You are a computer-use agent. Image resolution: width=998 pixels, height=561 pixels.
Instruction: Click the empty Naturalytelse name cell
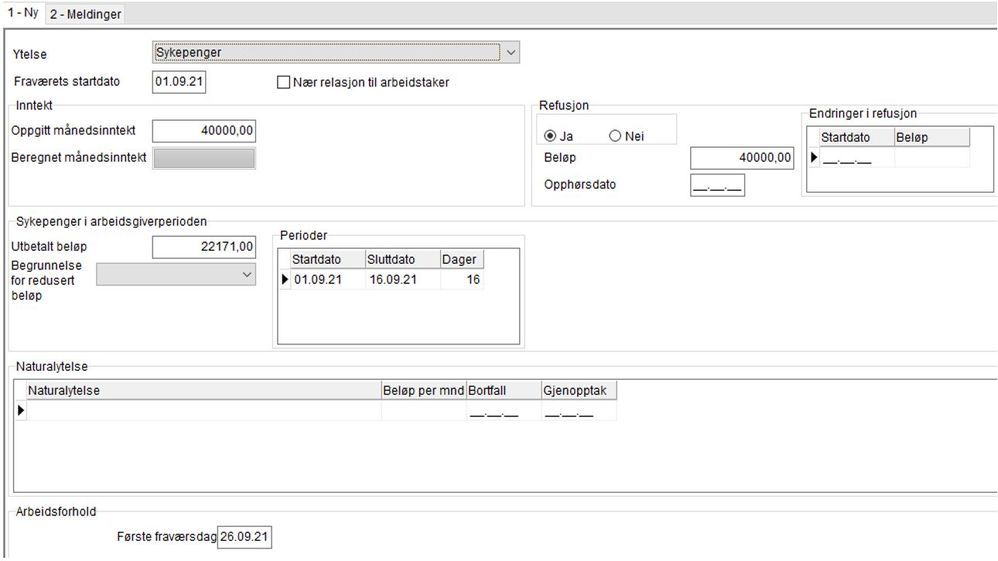point(204,411)
